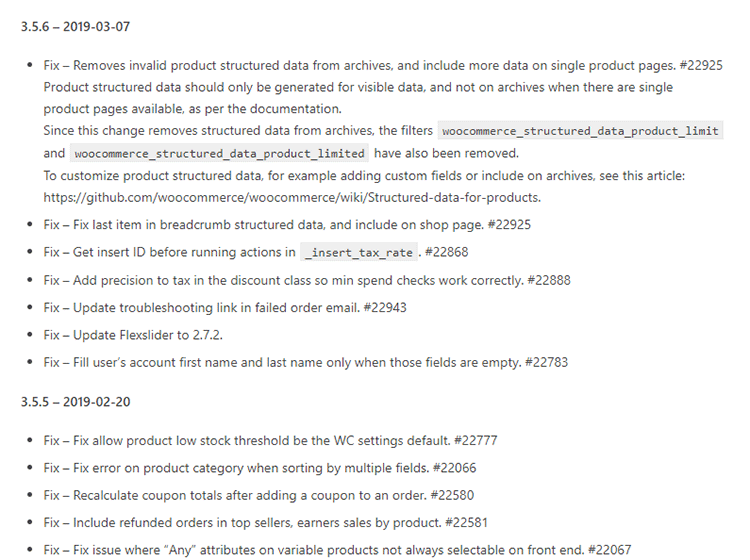Click the word documentation in the first fix note
Screen dimensions: 750x560
[x=295, y=109]
